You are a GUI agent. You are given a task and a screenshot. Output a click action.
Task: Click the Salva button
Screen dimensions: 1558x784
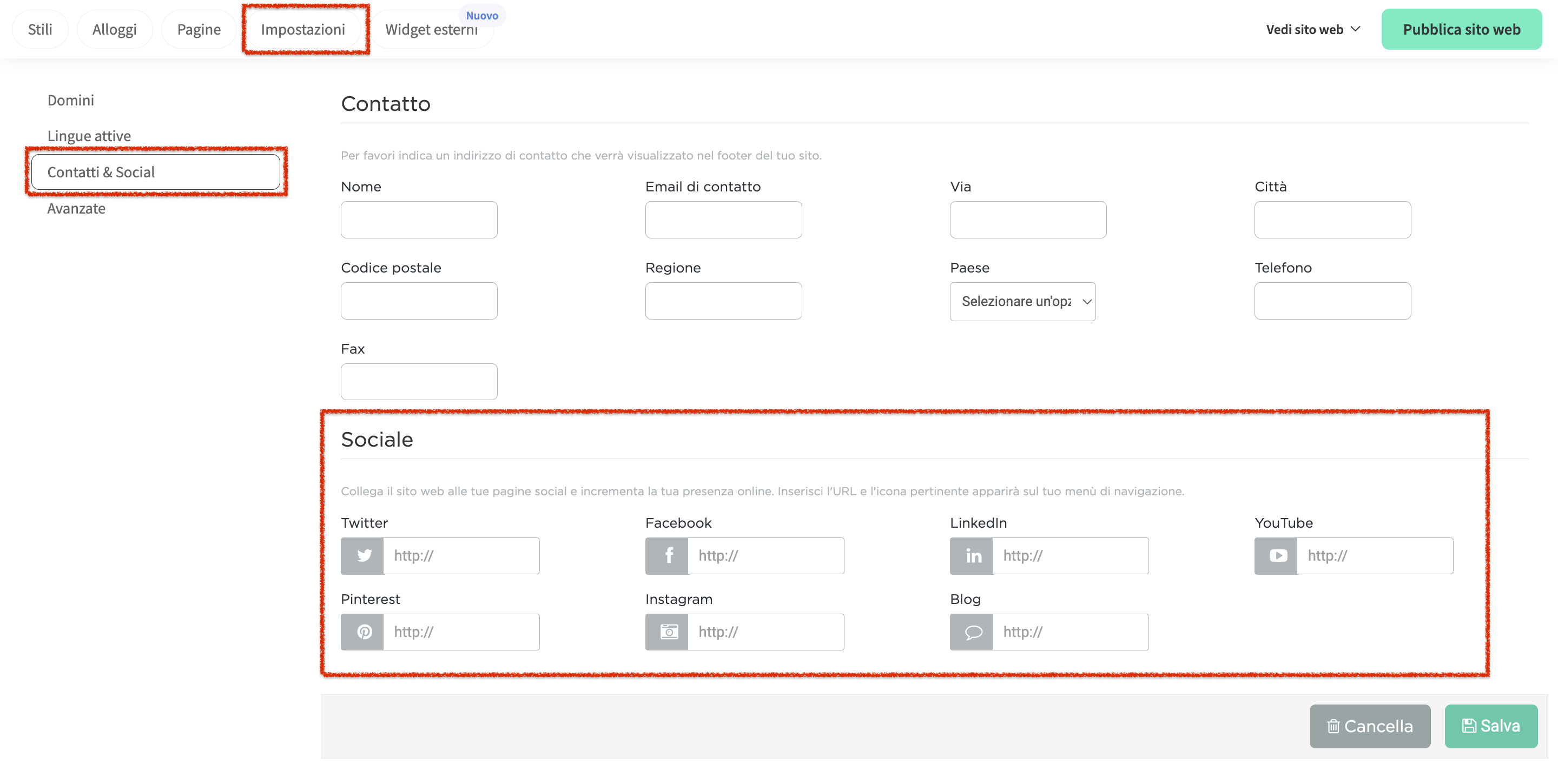click(x=1490, y=726)
